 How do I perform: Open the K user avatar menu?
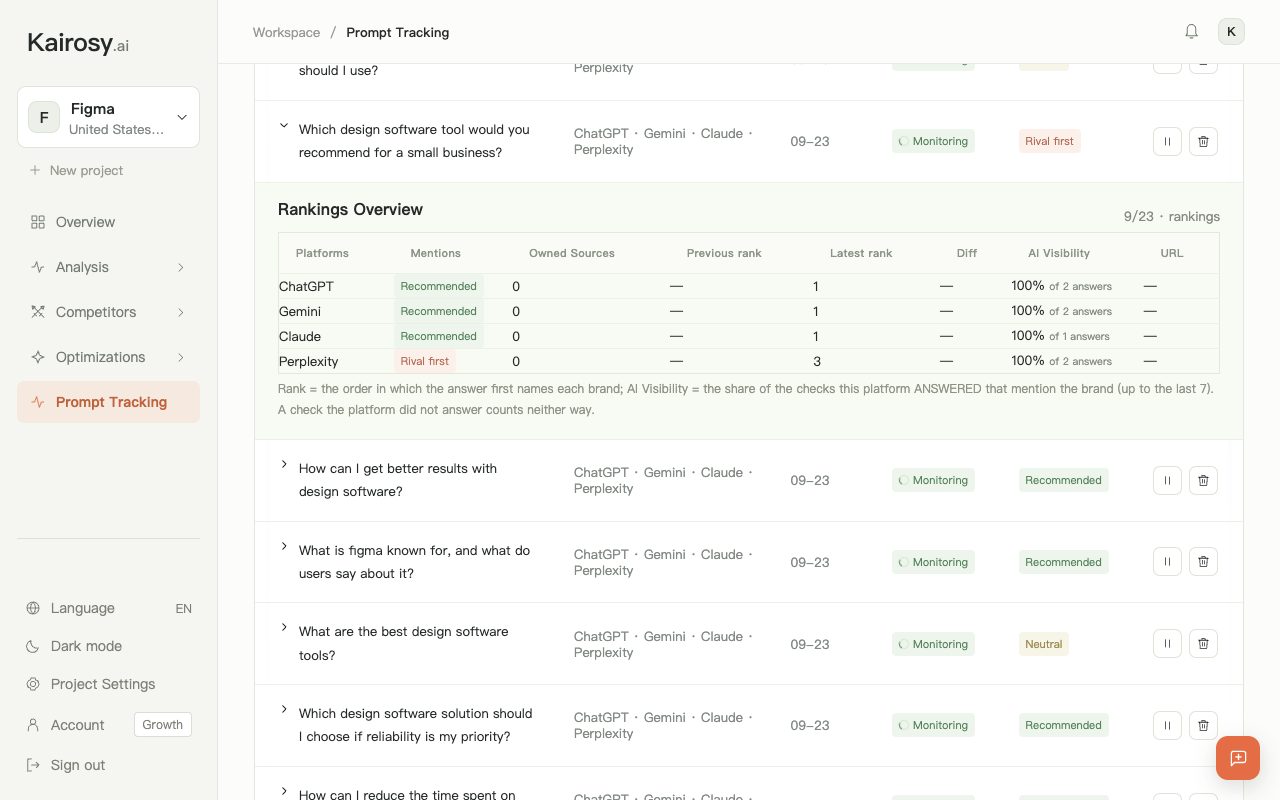(x=1231, y=31)
